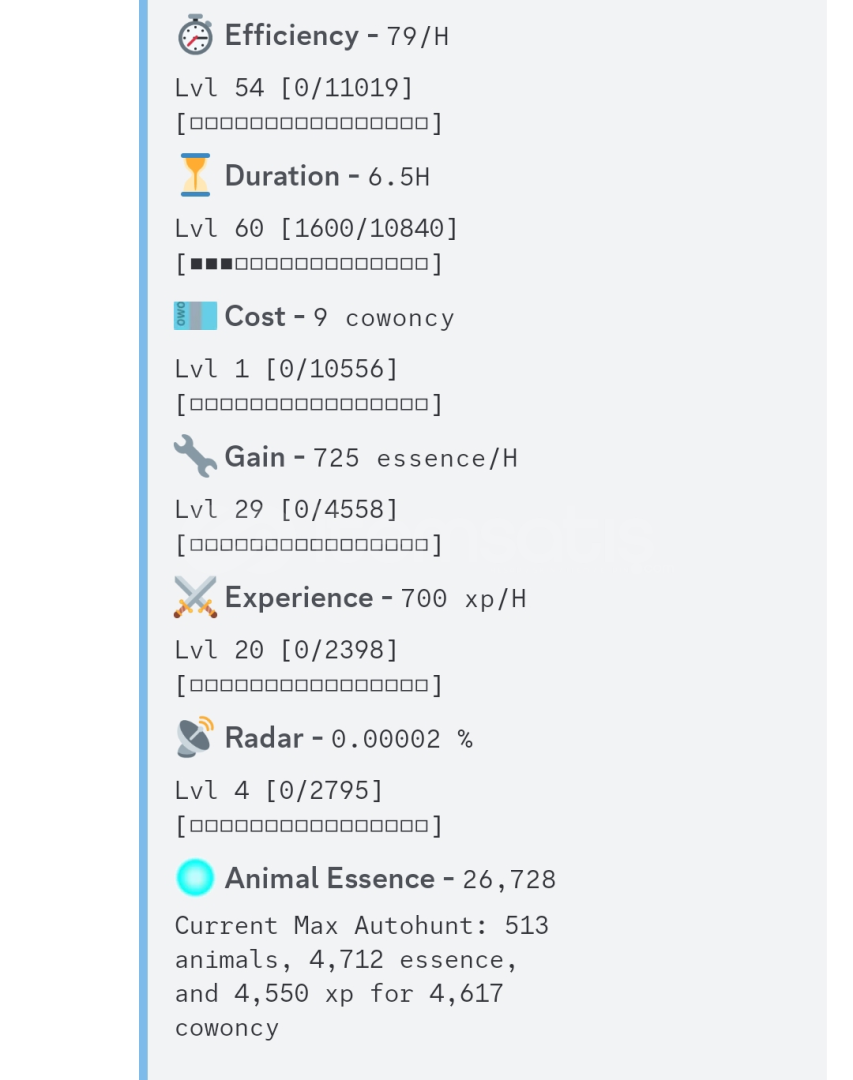Click the Experience level progress bar
This screenshot has height=1080, width=853.
[x=309, y=685]
